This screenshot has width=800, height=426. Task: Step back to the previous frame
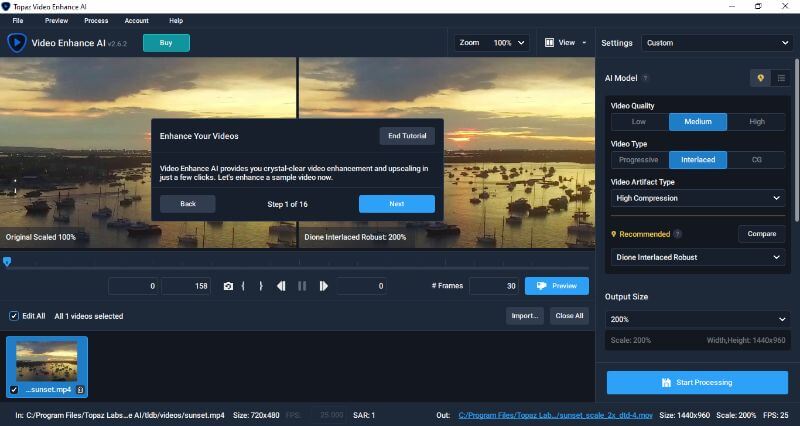281,286
